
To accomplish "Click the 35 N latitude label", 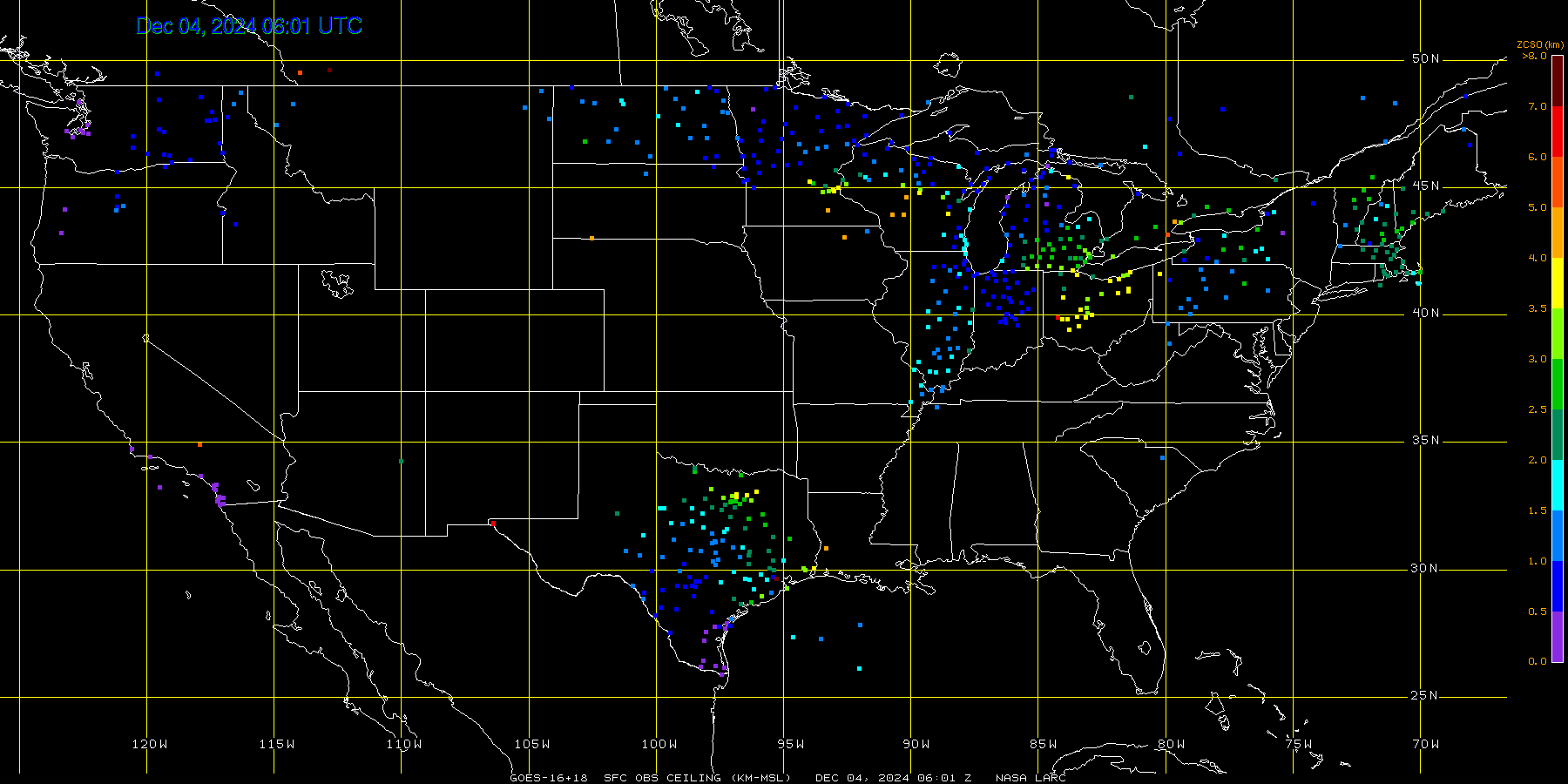I will pos(1425,440).
